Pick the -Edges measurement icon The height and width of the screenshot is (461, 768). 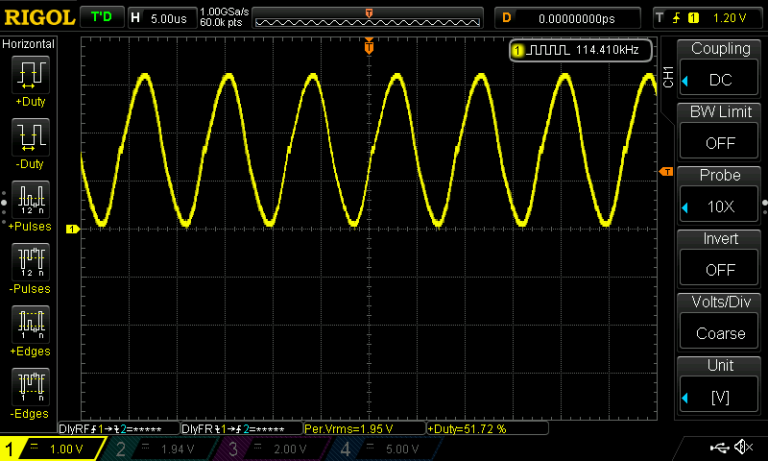(30, 389)
